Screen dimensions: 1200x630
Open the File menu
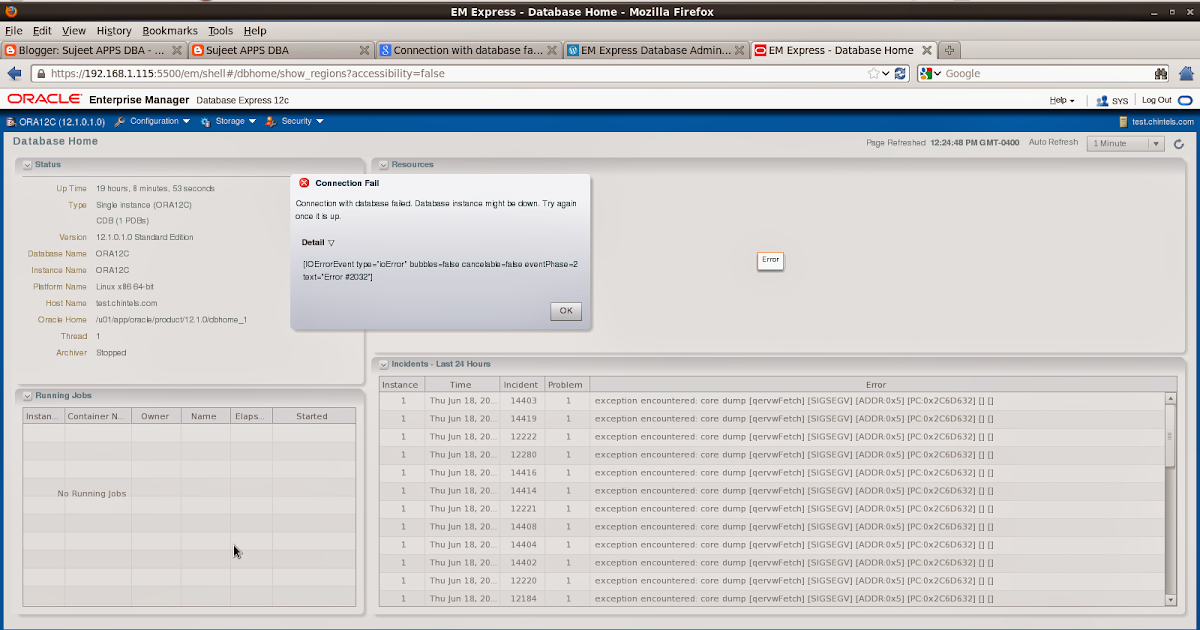(13, 31)
